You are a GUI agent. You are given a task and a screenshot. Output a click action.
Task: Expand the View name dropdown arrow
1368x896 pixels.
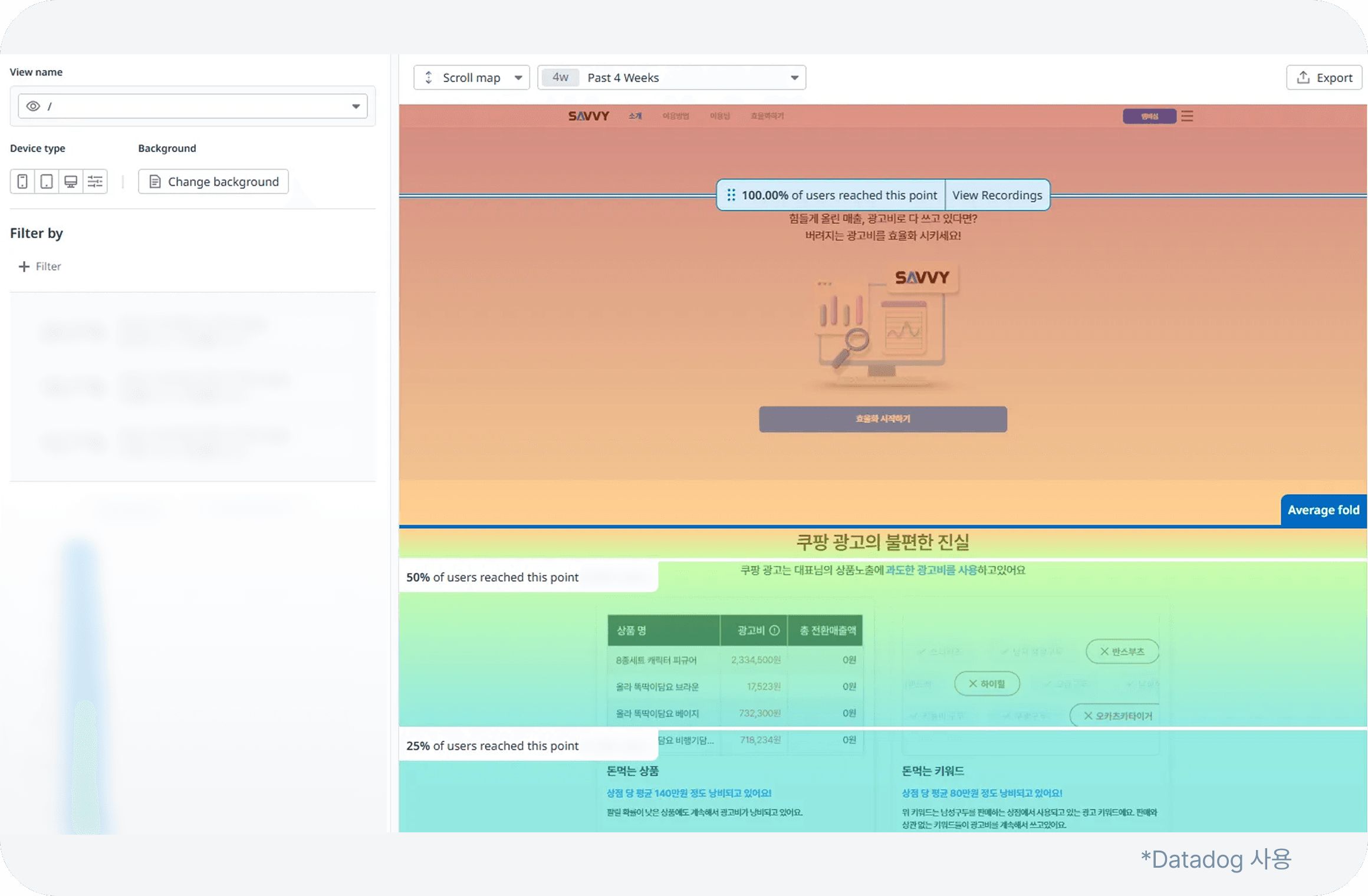(x=356, y=106)
